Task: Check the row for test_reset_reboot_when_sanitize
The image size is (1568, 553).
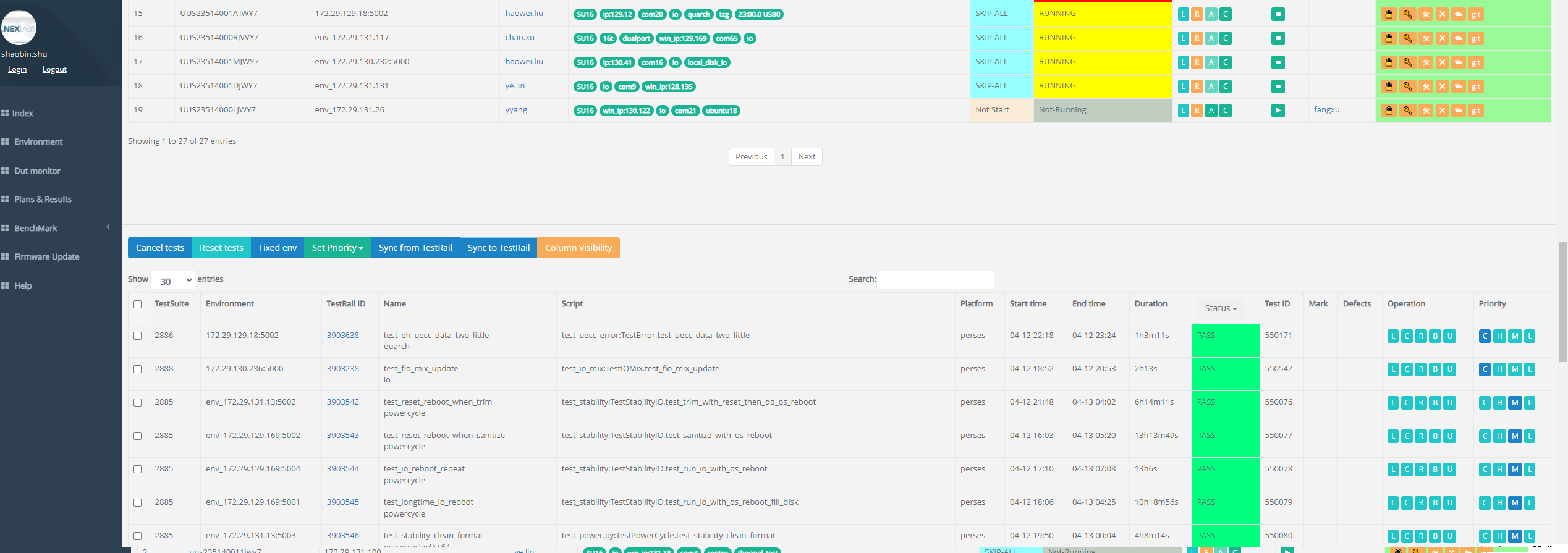Action: tap(138, 436)
